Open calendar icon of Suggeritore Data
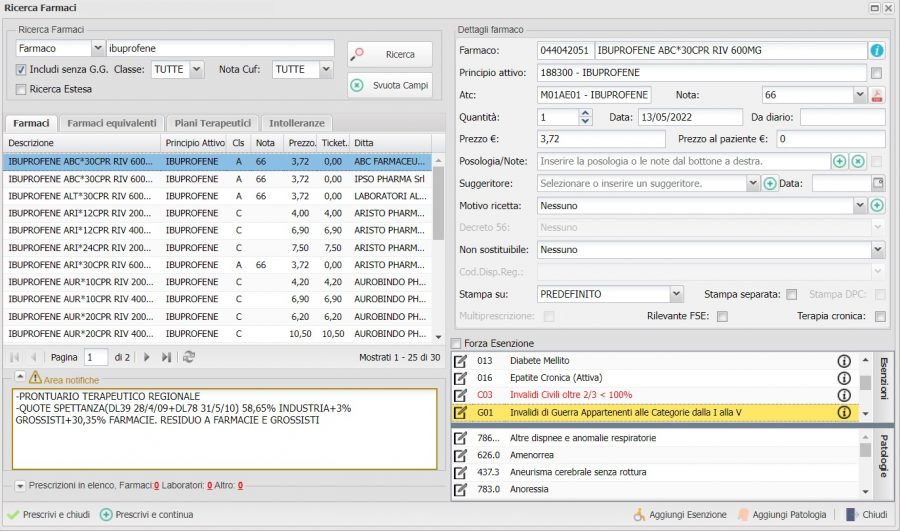This screenshot has width=900, height=531. coord(878,183)
